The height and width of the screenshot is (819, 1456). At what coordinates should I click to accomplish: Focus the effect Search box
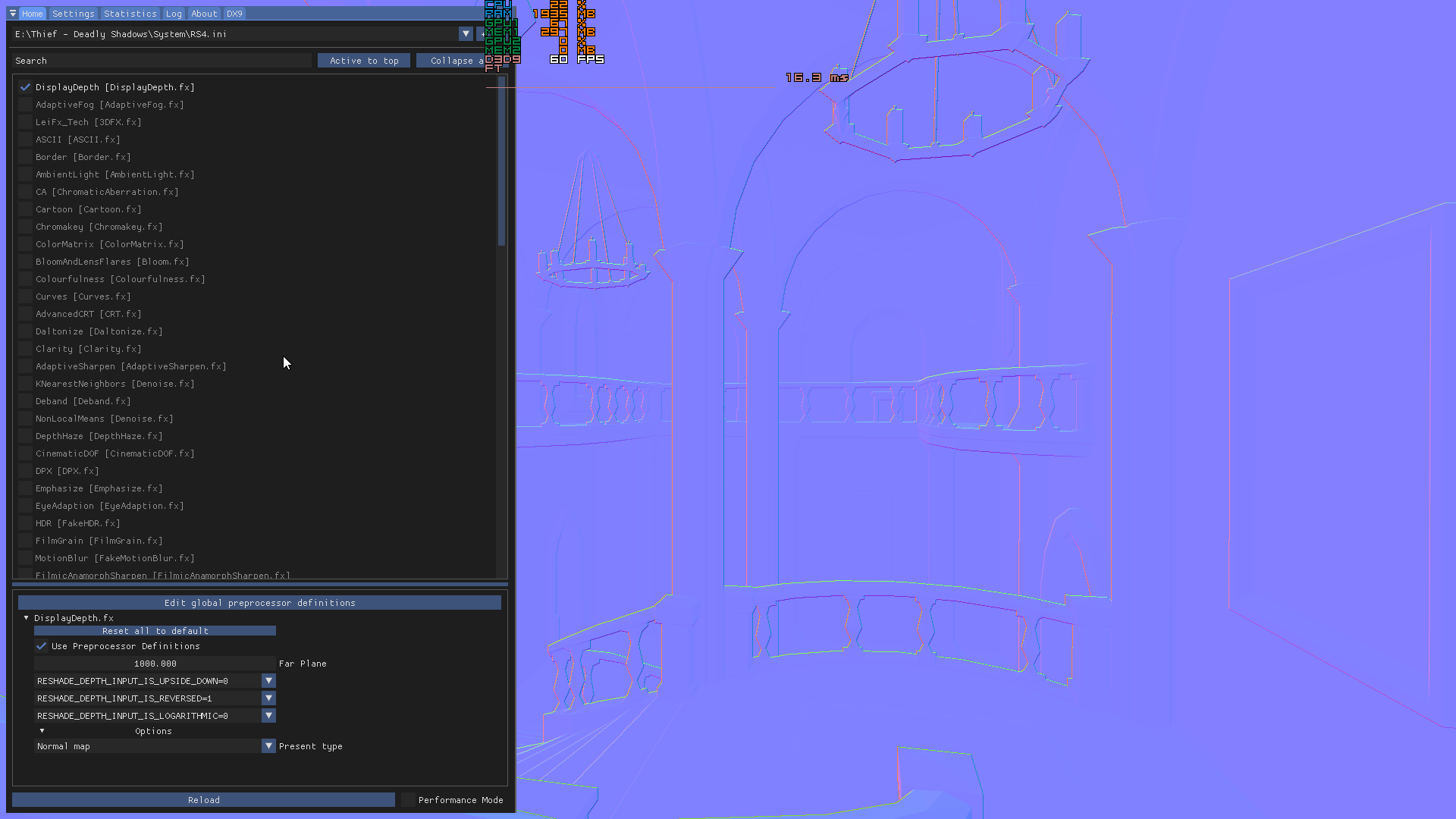162,61
